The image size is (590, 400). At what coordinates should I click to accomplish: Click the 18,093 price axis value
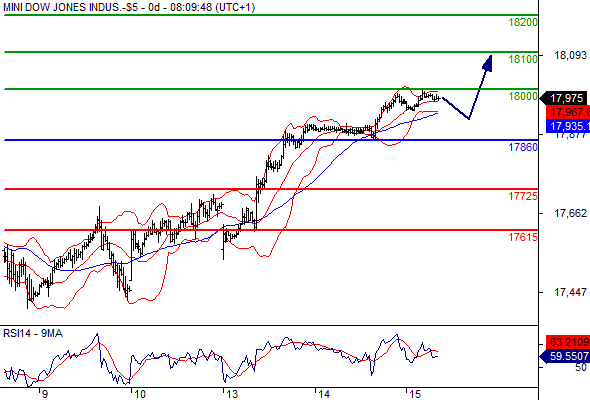570,55
